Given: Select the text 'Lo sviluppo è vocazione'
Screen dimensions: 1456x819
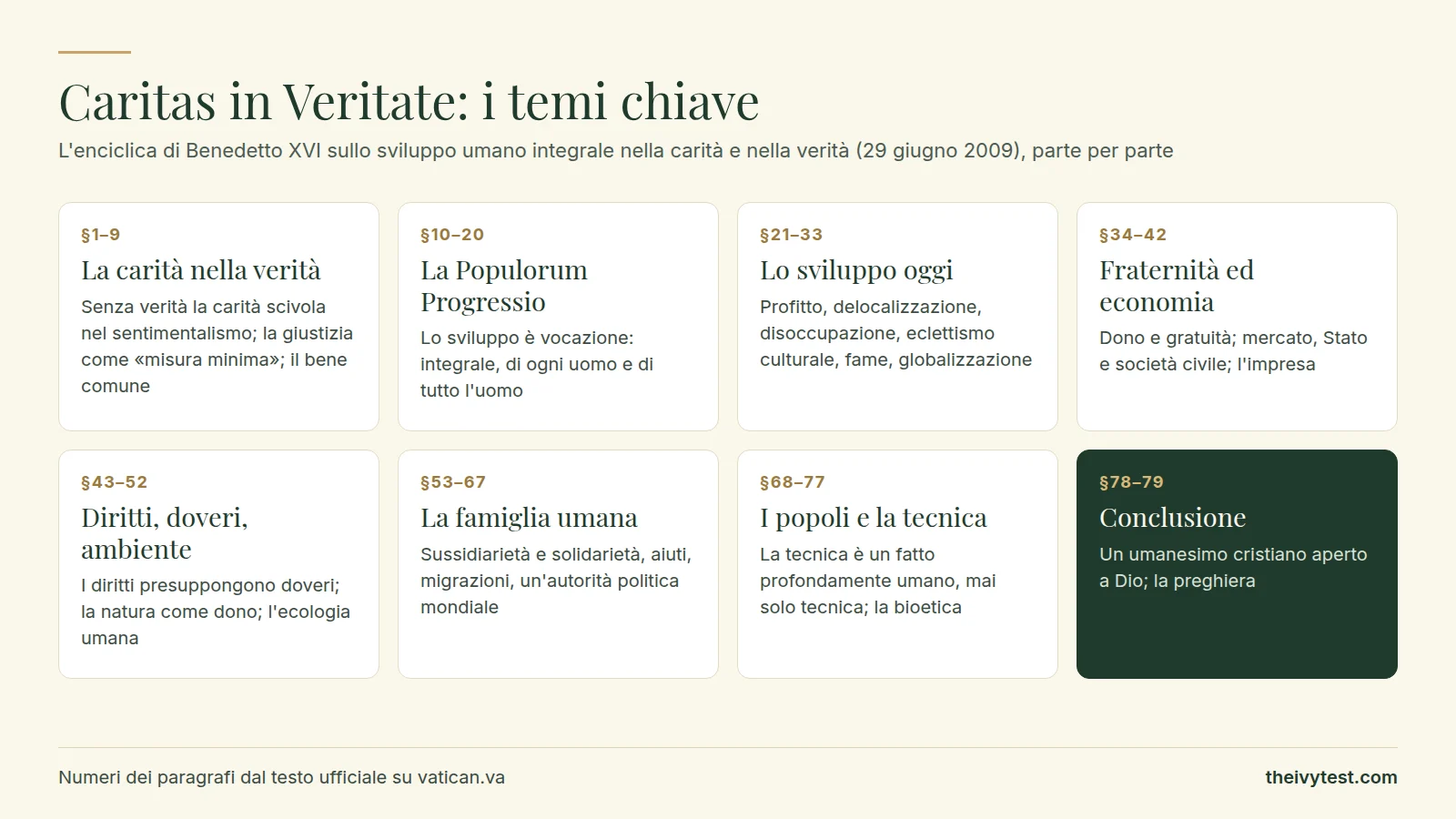Looking at the screenshot, I should (523, 338).
